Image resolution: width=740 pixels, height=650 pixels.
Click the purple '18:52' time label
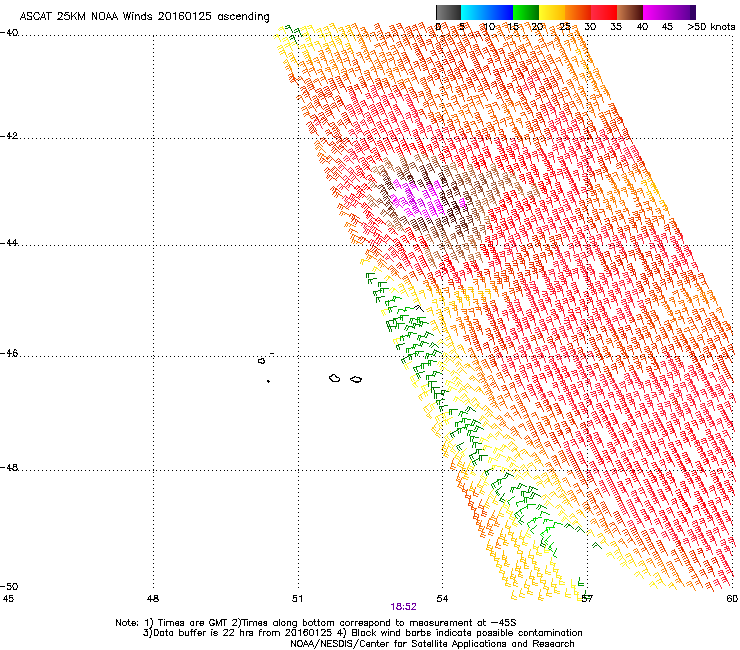click(x=403, y=607)
